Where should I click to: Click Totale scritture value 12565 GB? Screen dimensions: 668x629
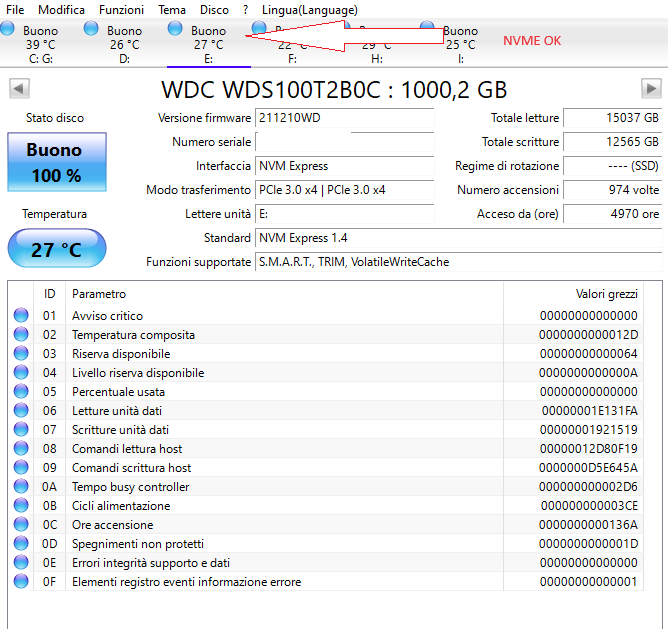click(x=613, y=142)
